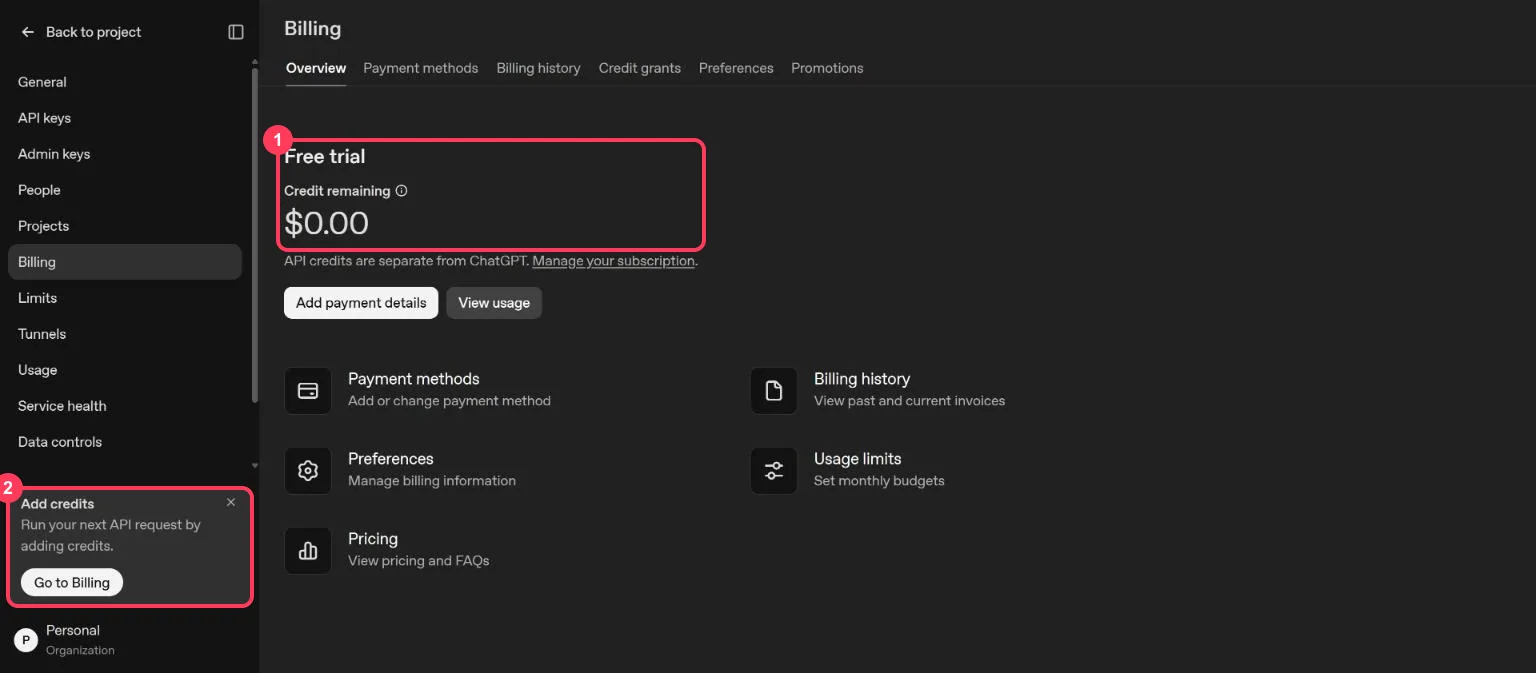Image resolution: width=1536 pixels, height=673 pixels.
Task: Click the back arrow icon beside Back to project
Action: (28, 32)
